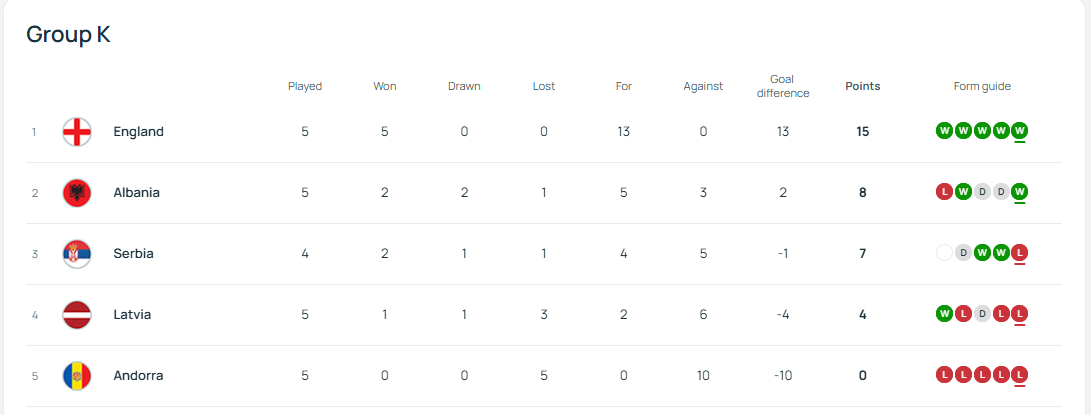Open the England team link
Image resolution: width=1091 pixels, height=415 pixels.
coord(138,132)
